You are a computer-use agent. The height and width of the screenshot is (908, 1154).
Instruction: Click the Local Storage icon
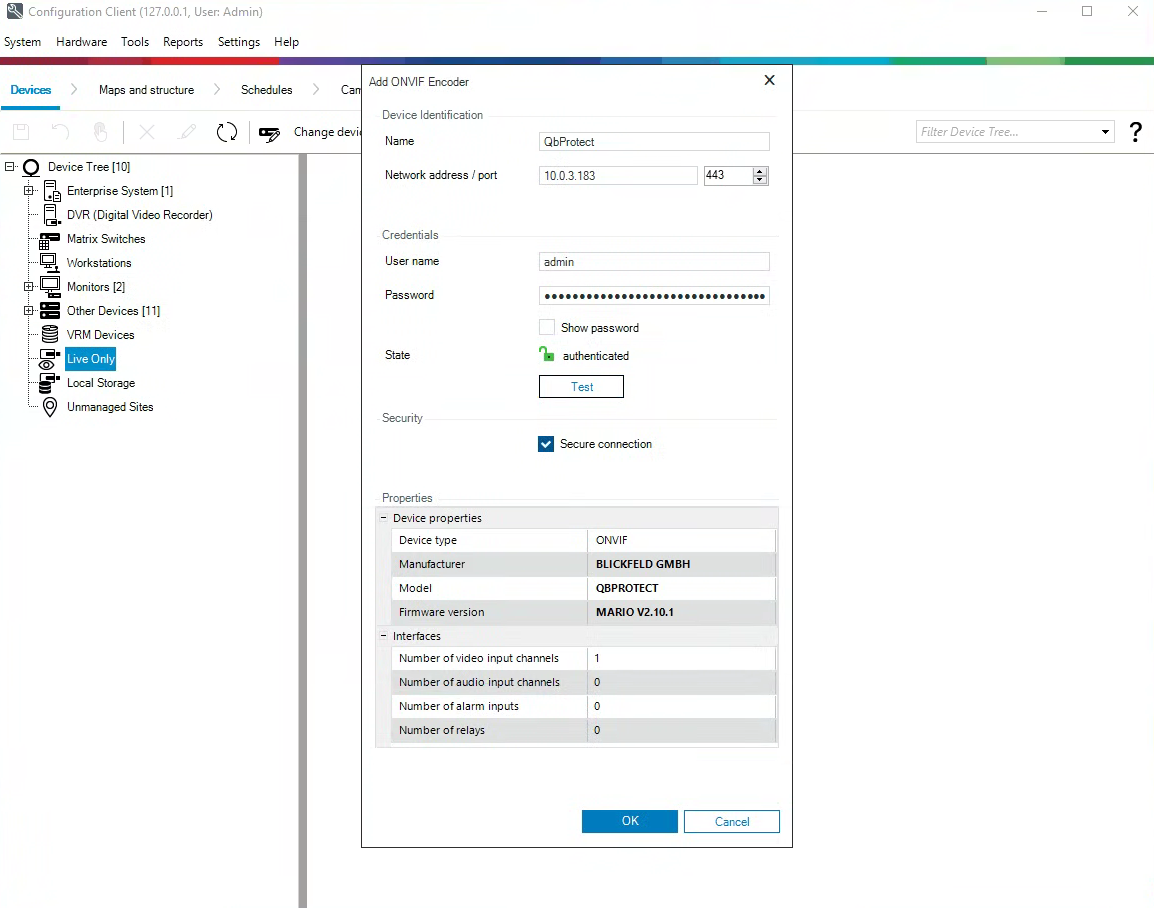[x=49, y=383]
